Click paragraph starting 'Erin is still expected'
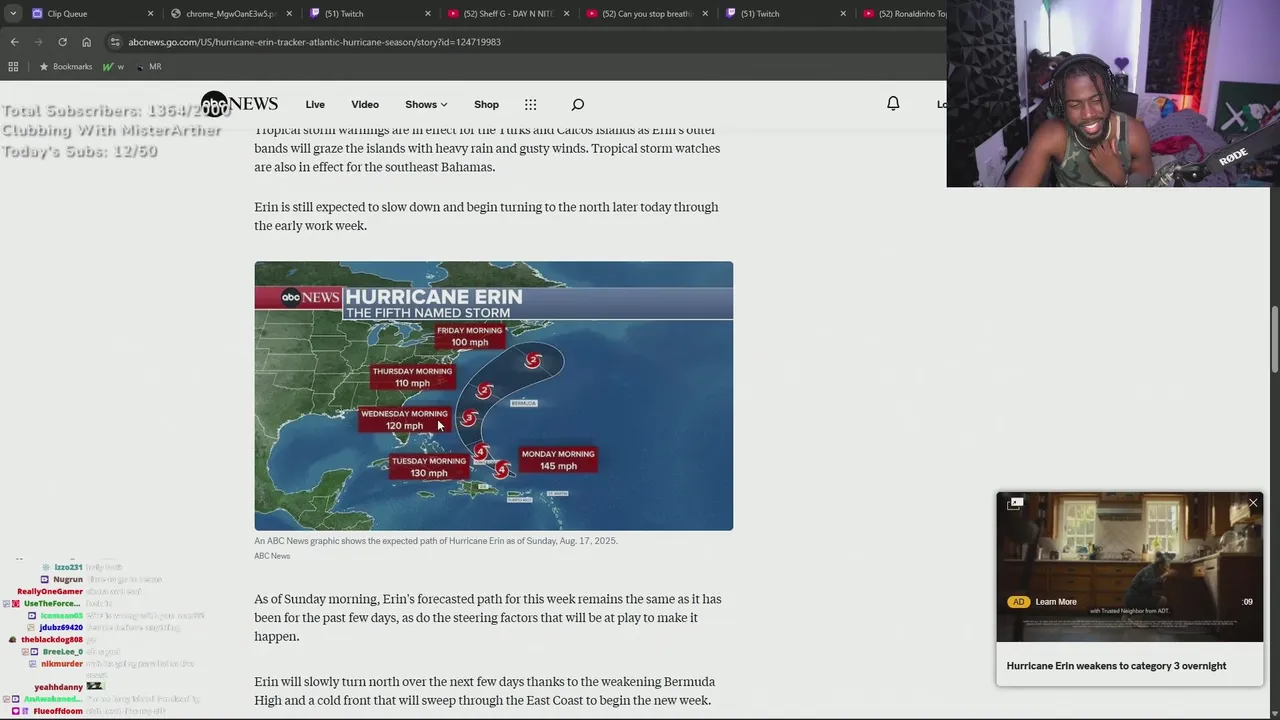This screenshot has width=1280, height=720. pos(486,216)
